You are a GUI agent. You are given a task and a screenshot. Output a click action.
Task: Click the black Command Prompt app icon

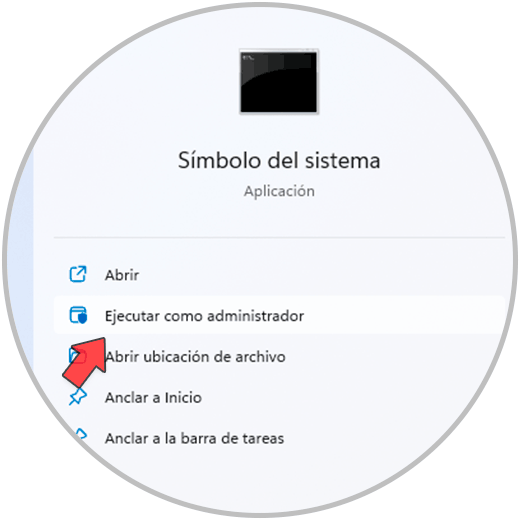279,82
